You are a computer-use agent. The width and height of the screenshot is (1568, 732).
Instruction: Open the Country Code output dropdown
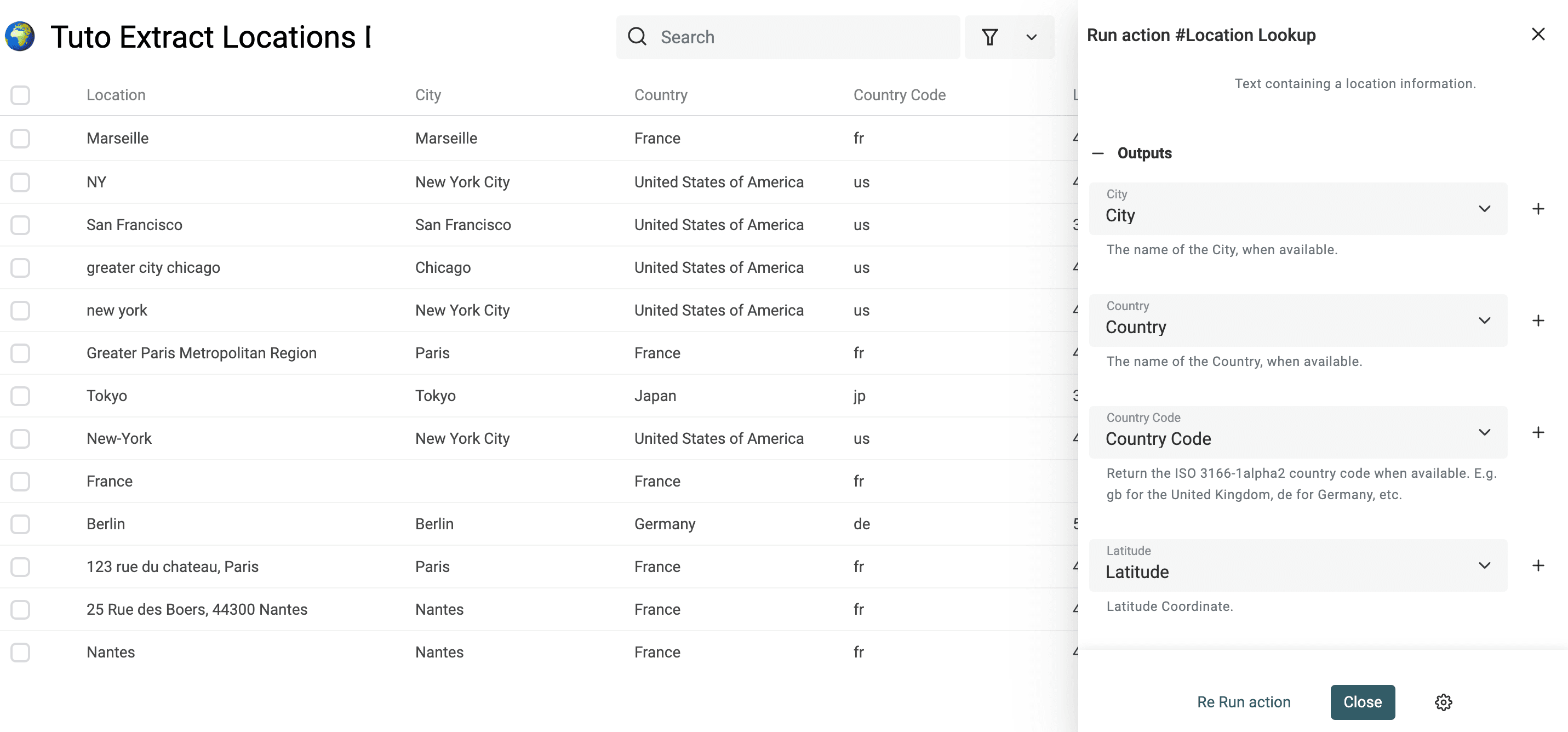pos(1298,432)
